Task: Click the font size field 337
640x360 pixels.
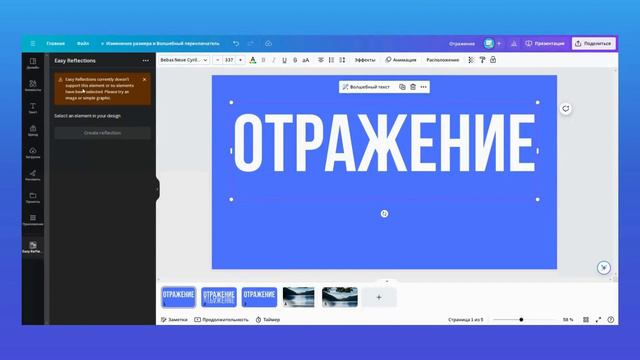Action: click(229, 60)
